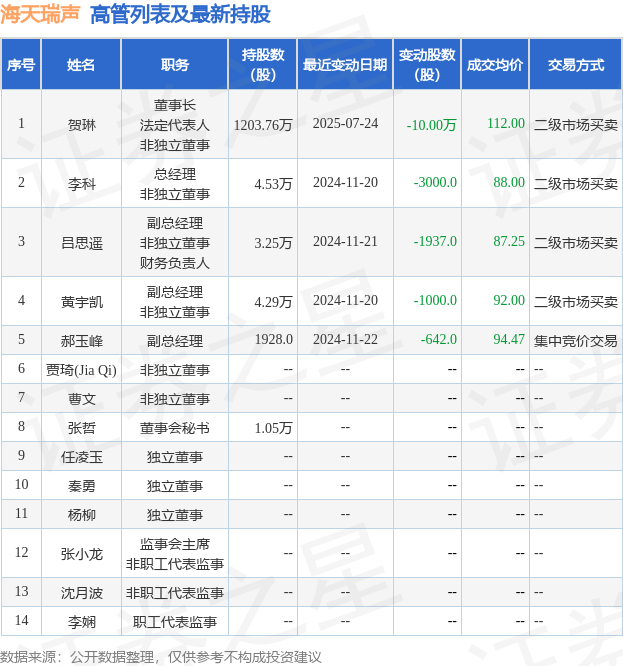Select the name 任凌玉
Image resolution: width=623 pixels, height=666 pixels.
[82, 457]
